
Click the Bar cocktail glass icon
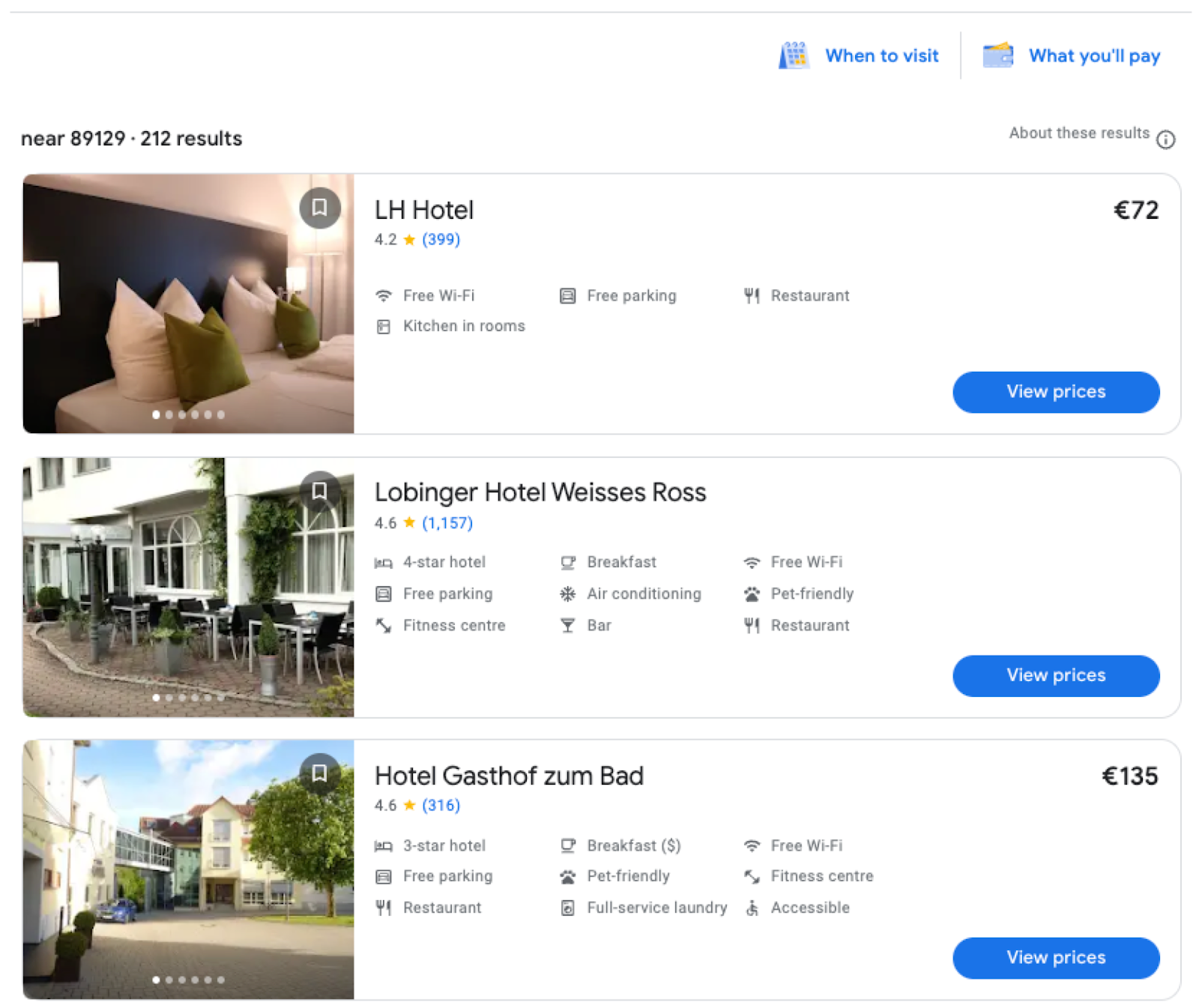(568, 626)
